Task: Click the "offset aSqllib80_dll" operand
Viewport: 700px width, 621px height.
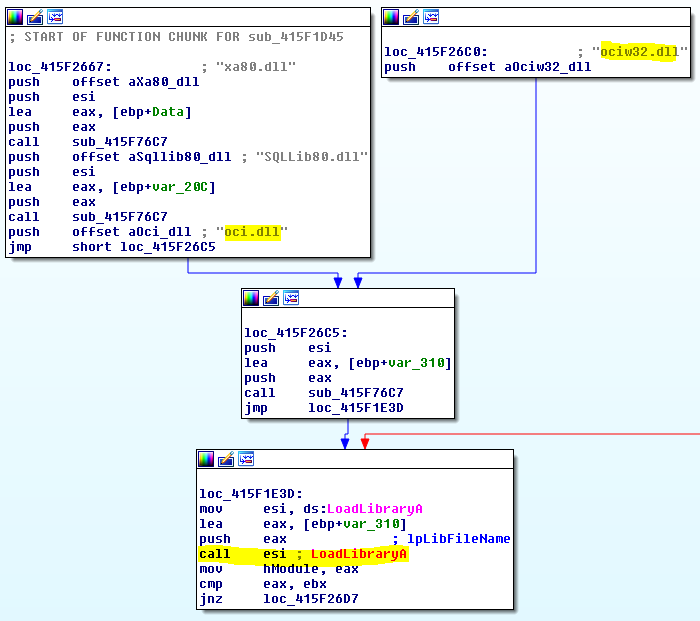Action: click(152, 157)
